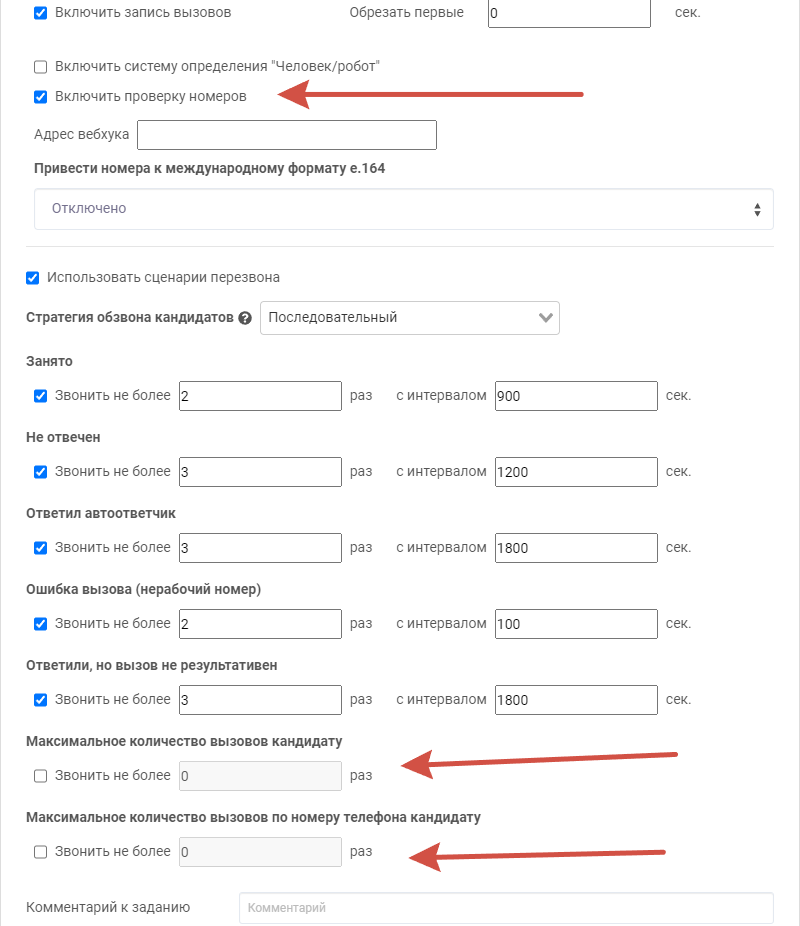Viewport: 800px width, 926px height.
Task: Click the "Не отвечен" interval field with 1200
Action: pos(576,472)
